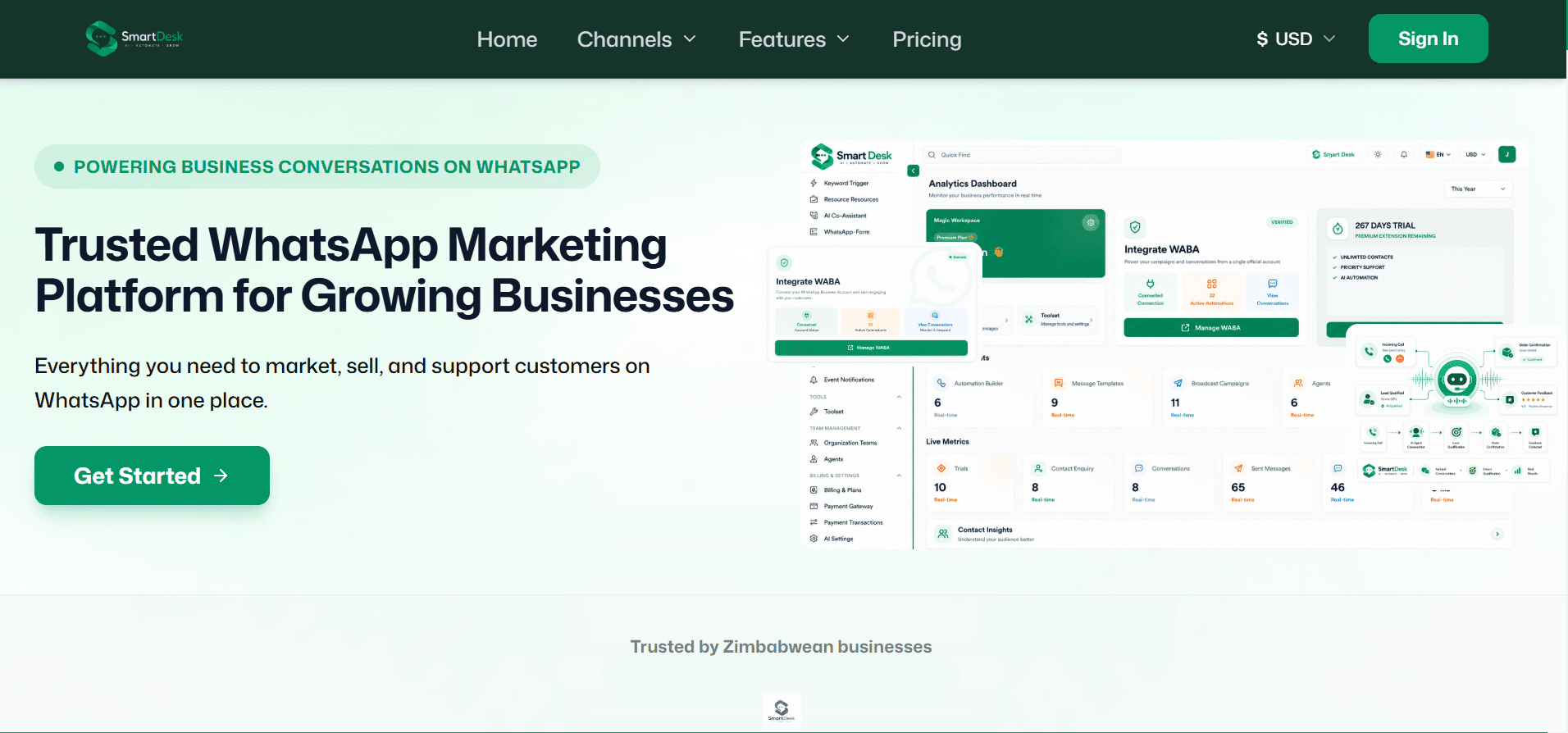Click the AI Settings gear icon in sidebar

[814, 539]
